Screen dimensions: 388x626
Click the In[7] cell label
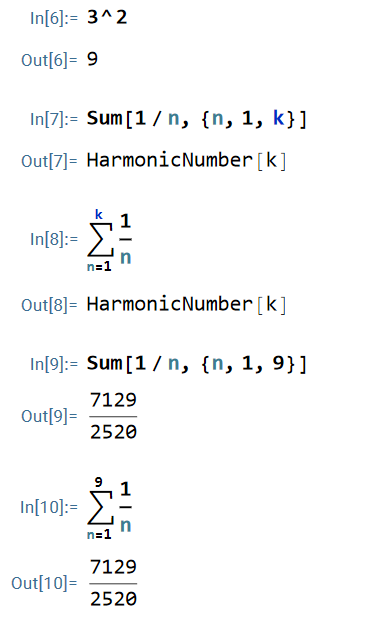tap(54, 119)
